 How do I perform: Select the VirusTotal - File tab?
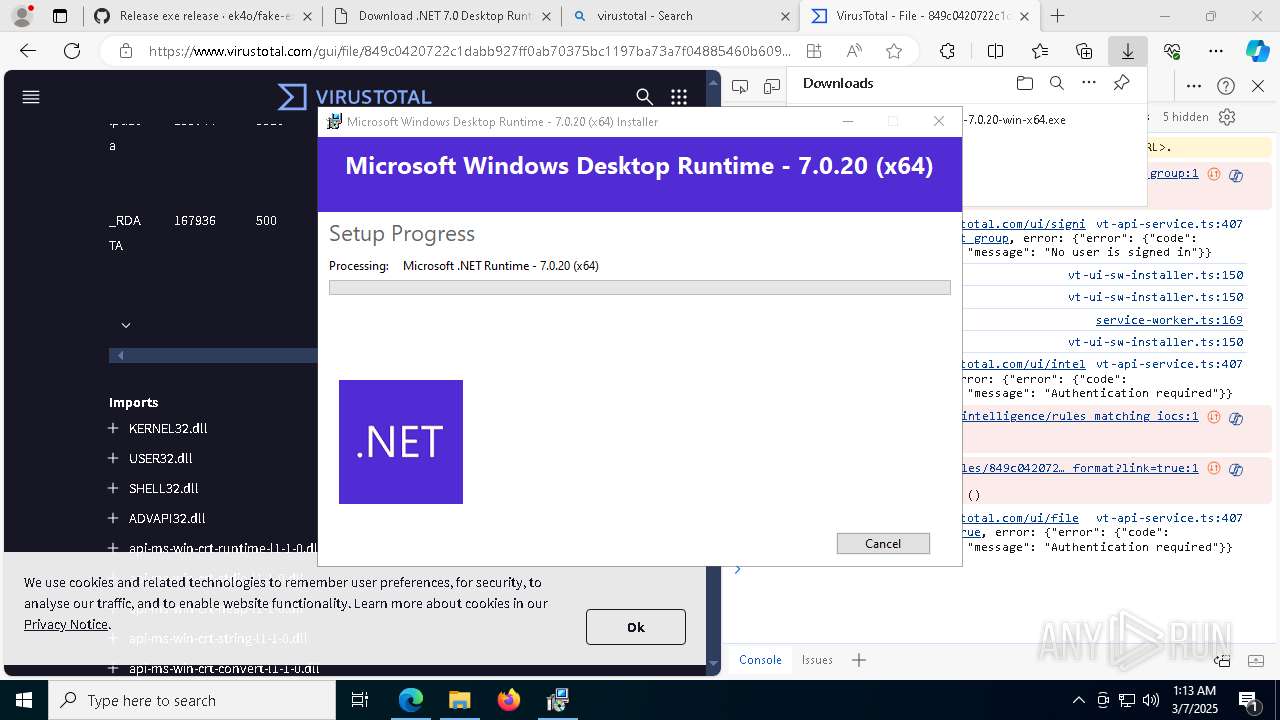918,16
